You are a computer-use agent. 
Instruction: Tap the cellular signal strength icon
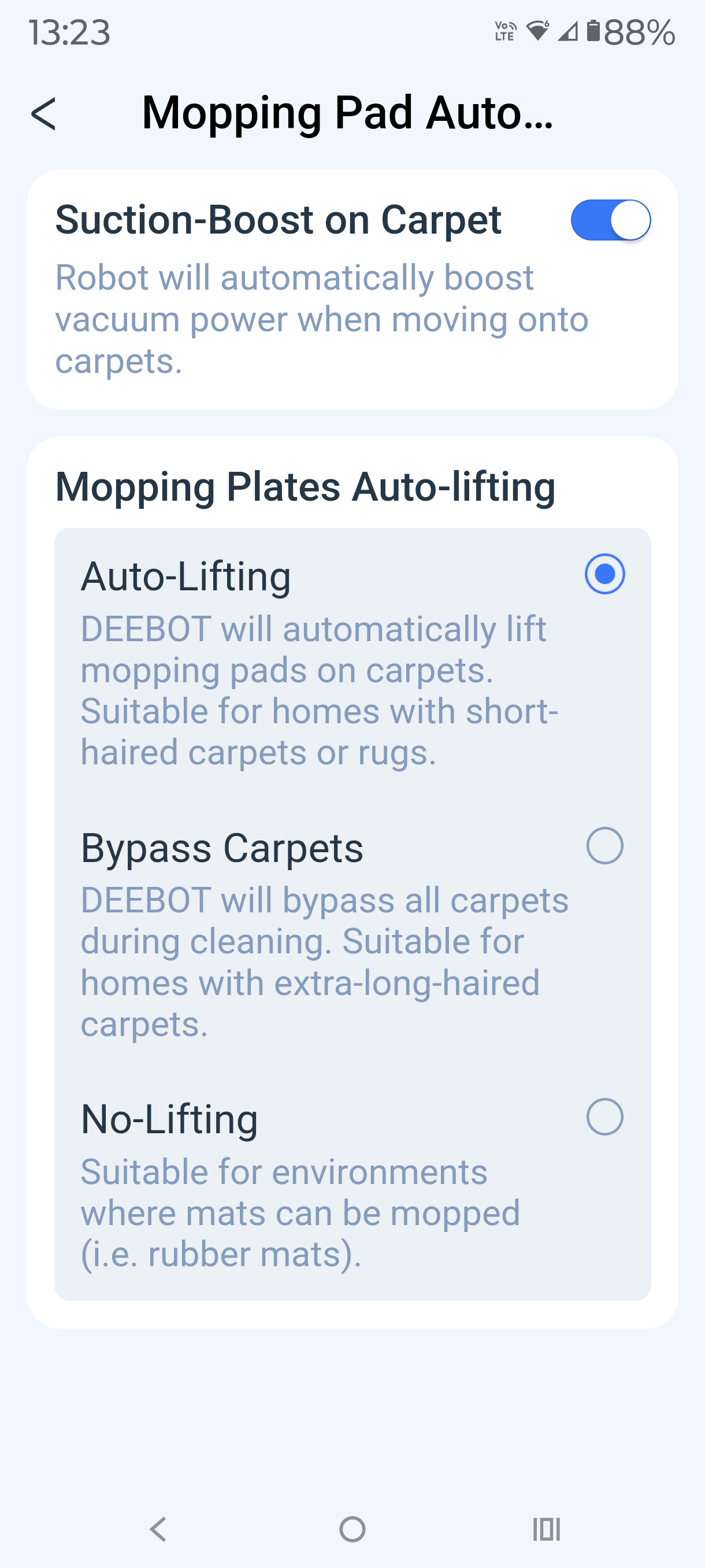click(567, 31)
